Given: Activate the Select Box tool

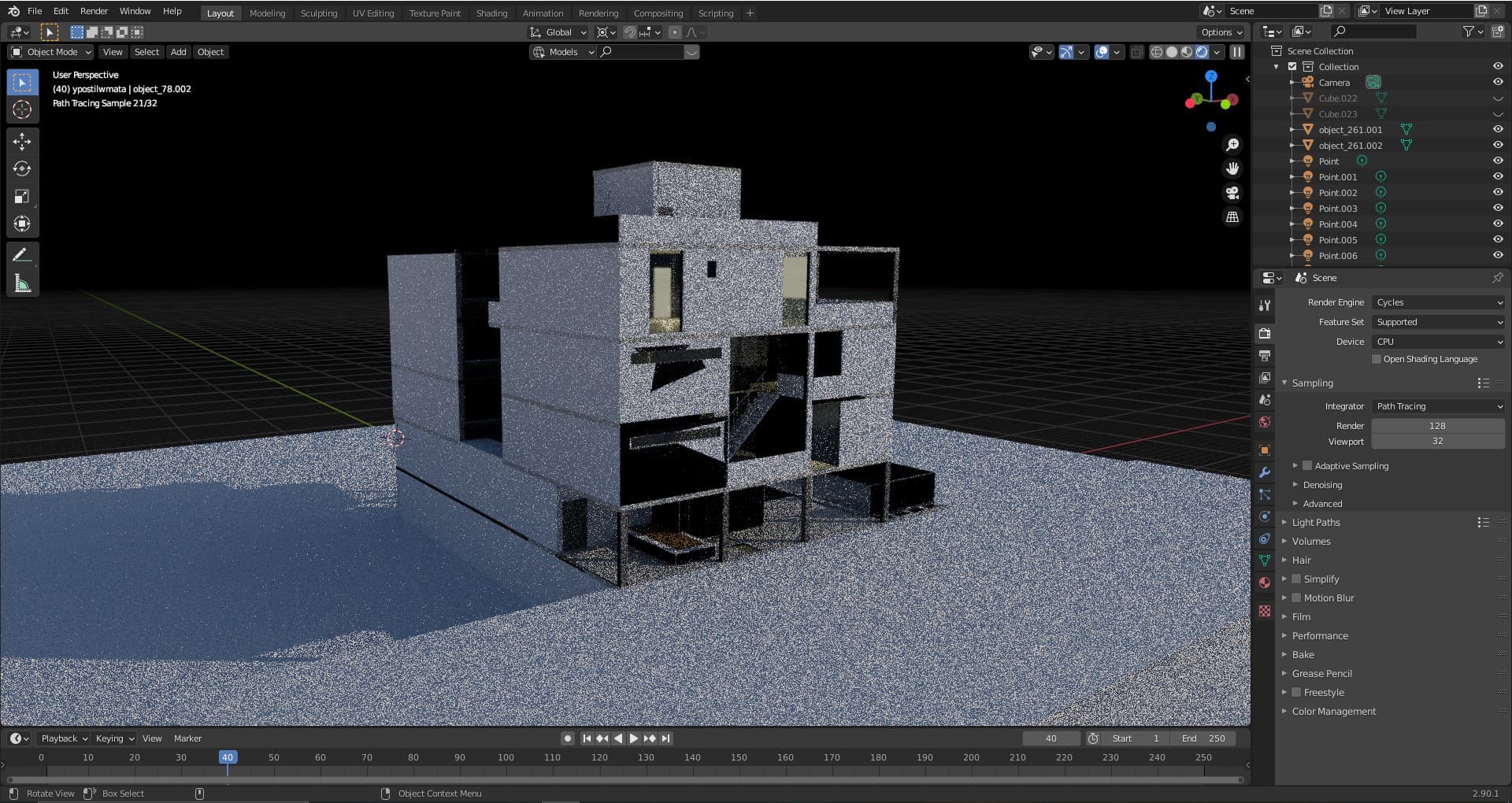Looking at the screenshot, I should pos(22,82).
